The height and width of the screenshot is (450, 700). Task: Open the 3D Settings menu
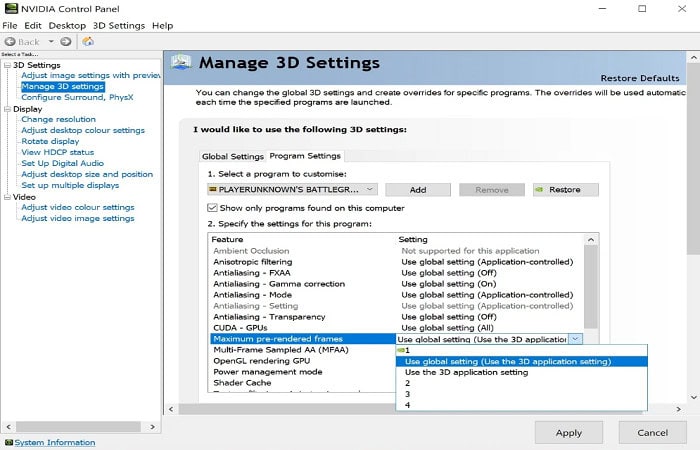point(119,25)
